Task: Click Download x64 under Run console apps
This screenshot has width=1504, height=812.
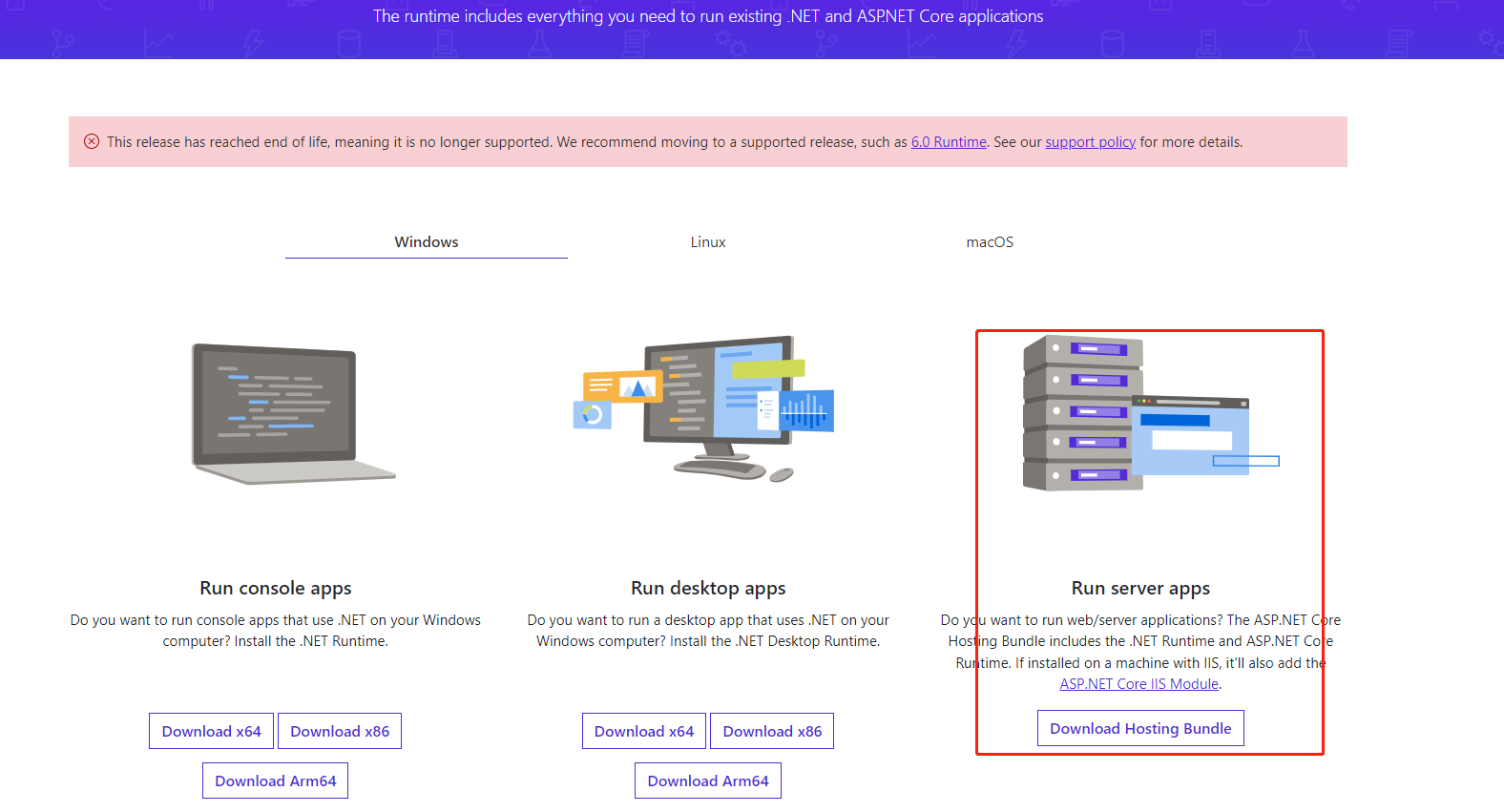Action: [x=212, y=731]
